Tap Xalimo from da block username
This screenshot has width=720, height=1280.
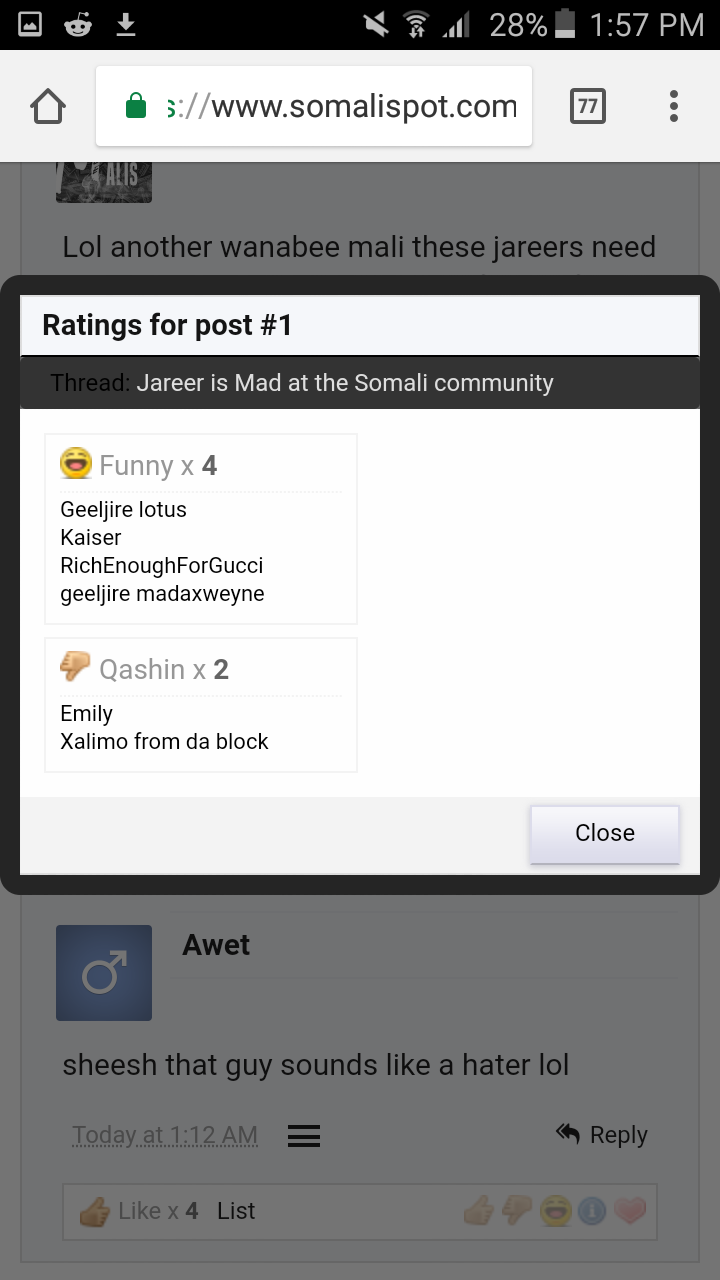pyautogui.click(x=164, y=742)
